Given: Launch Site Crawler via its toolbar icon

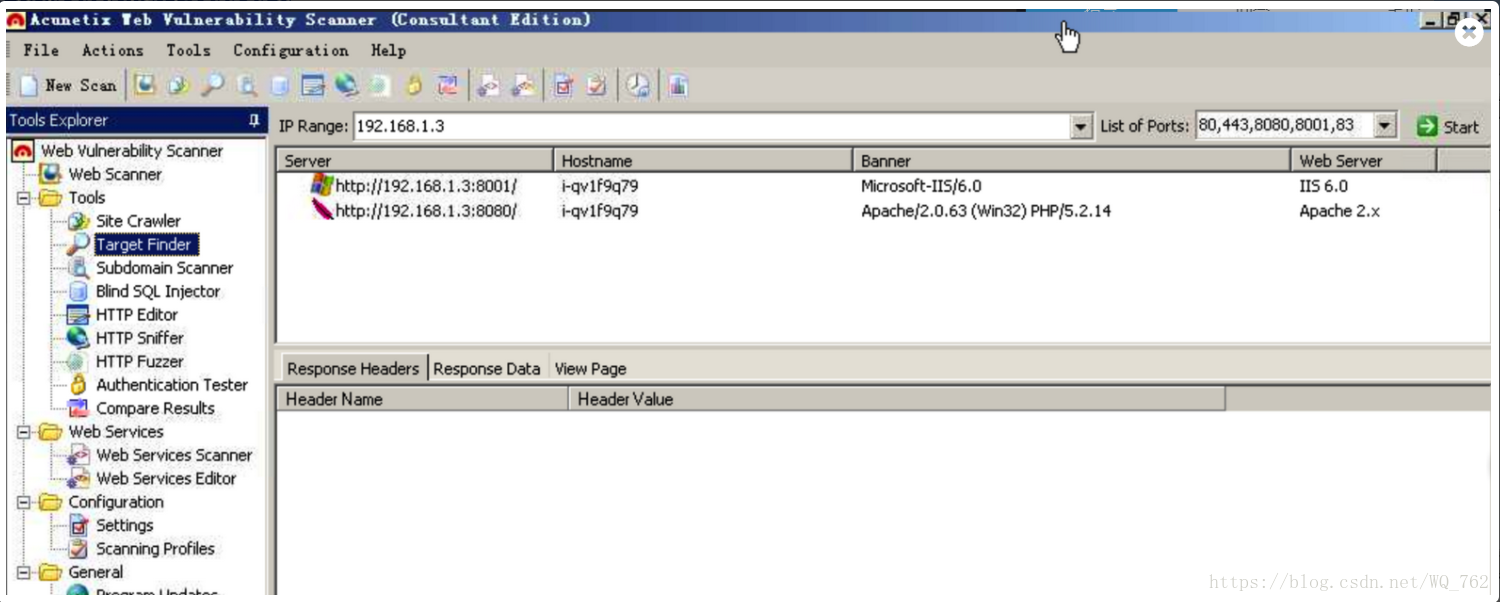Looking at the screenshot, I should click(x=178, y=86).
